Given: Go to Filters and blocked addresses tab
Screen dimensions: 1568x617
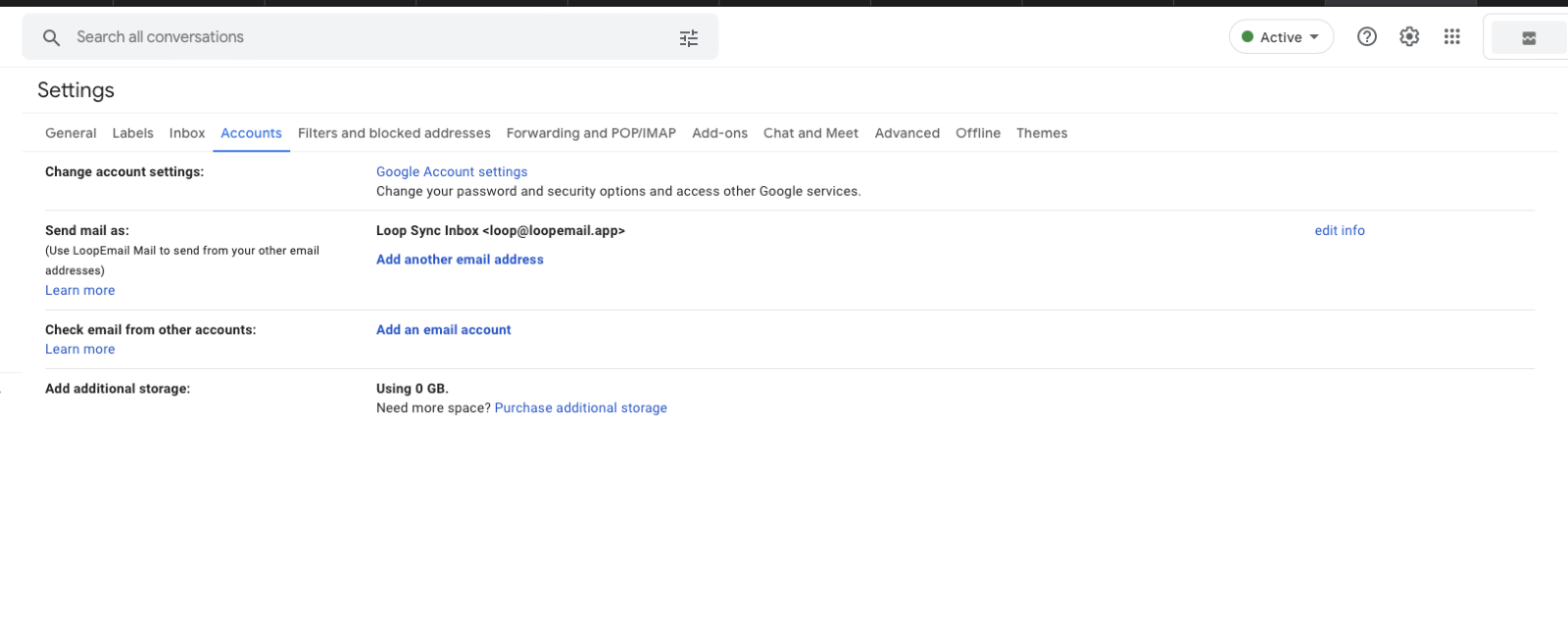Looking at the screenshot, I should tap(394, 133).
